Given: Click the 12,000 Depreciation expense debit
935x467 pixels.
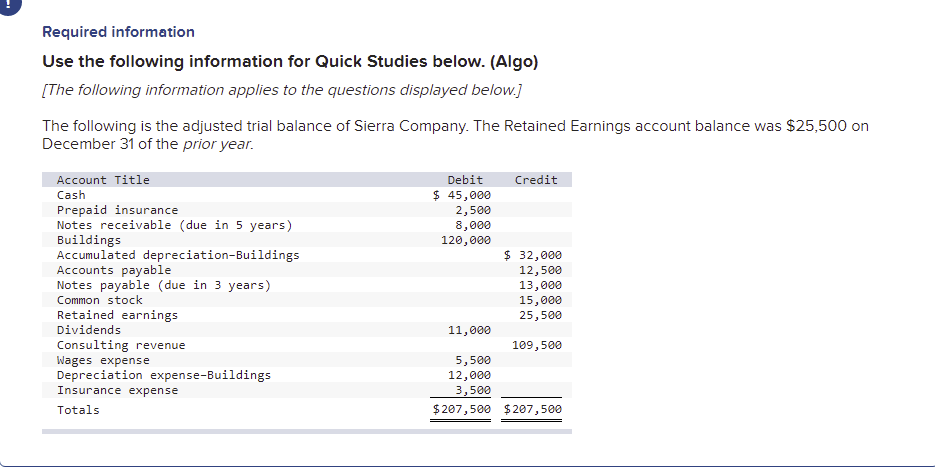Looking at the screenshot, I should coord(469,375).
